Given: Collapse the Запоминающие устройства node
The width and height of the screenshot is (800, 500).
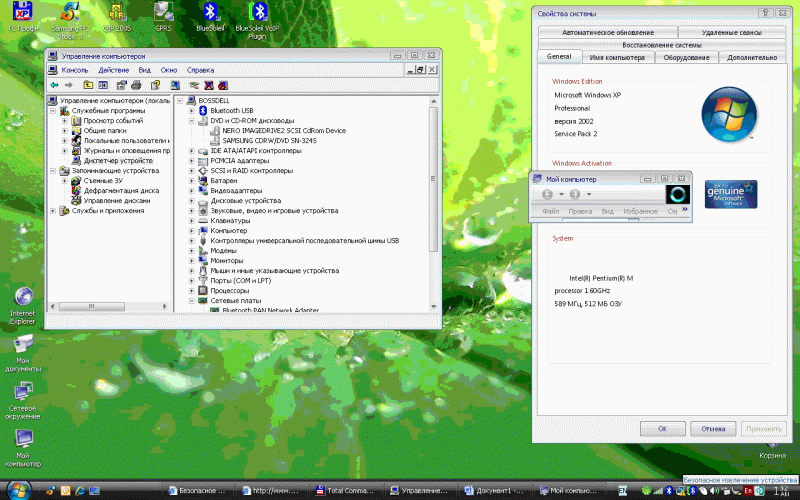Looking at the screenshot, I should point(53,171).
